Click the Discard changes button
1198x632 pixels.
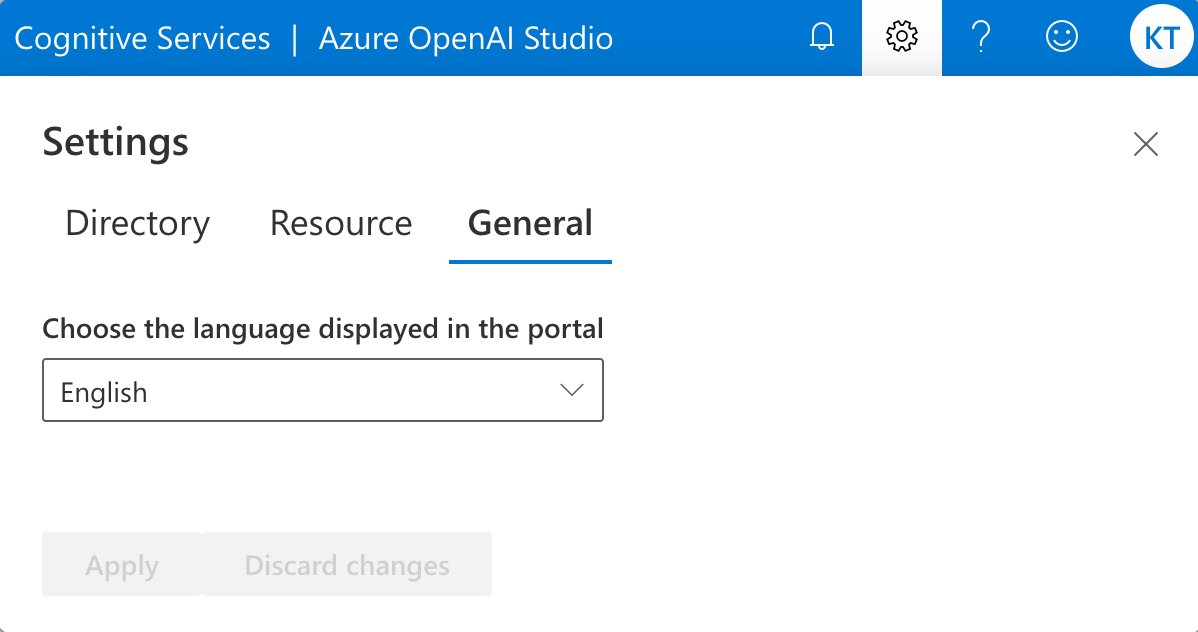(x=346, y=564)
